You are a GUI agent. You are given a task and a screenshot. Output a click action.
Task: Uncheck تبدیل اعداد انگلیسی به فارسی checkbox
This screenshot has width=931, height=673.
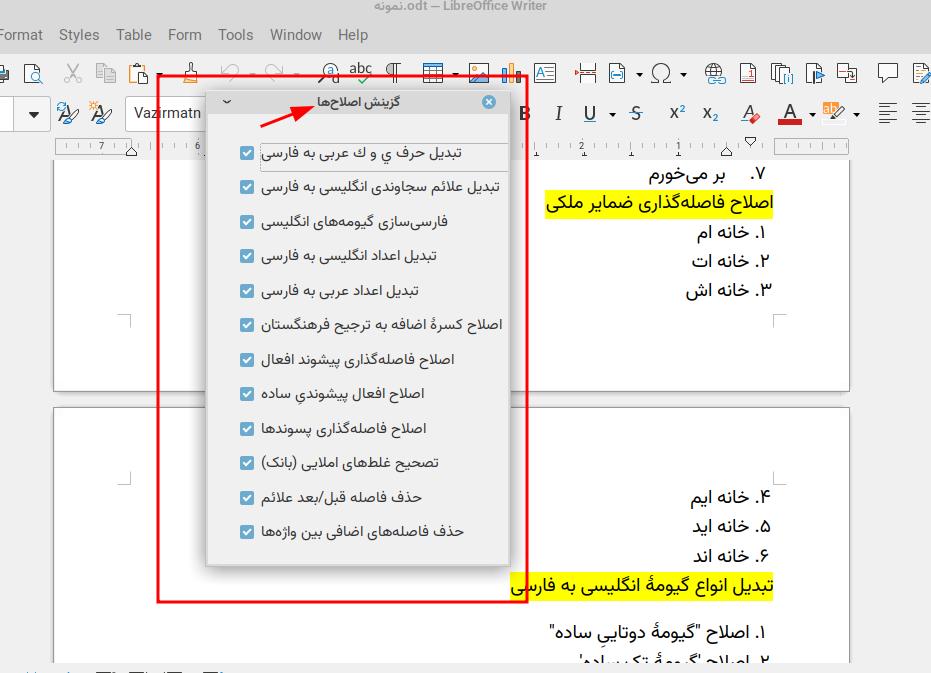(247, 256)
